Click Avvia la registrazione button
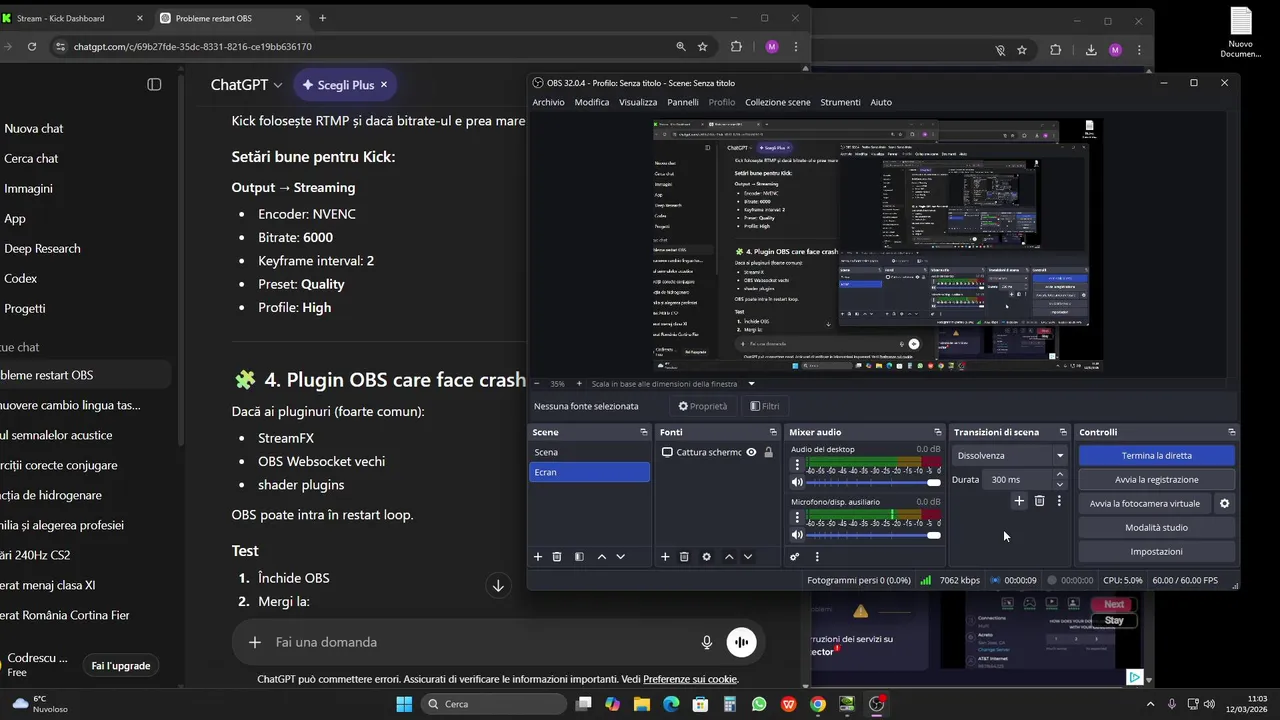Image resolution: width=1280 pixels, height=720 pixels. click(1156, 479)
